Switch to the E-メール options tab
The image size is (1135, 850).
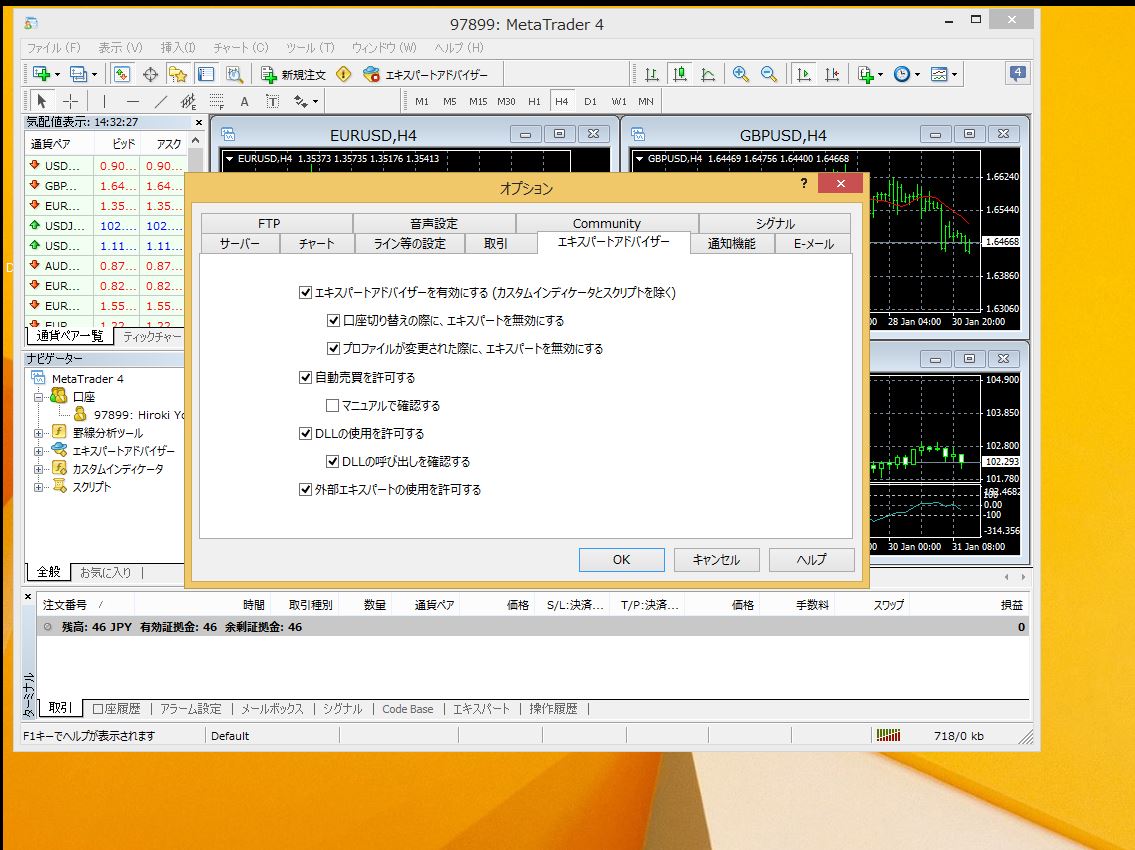coord(814,244)
